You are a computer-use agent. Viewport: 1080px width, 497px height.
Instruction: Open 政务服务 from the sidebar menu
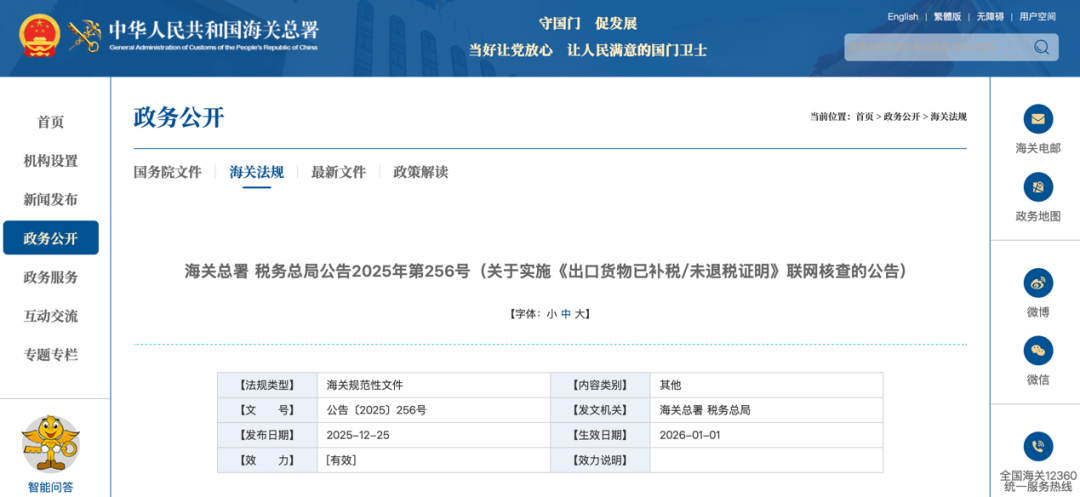[x=50, y=277]
